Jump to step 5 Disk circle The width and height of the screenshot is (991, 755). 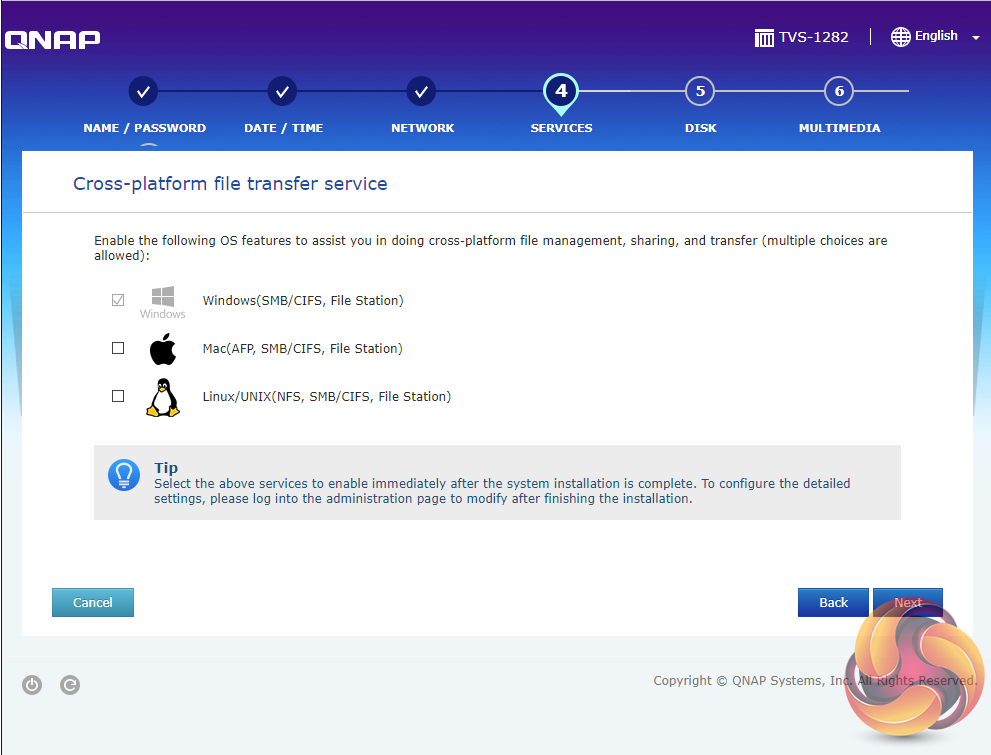click(x=700, y=91)
